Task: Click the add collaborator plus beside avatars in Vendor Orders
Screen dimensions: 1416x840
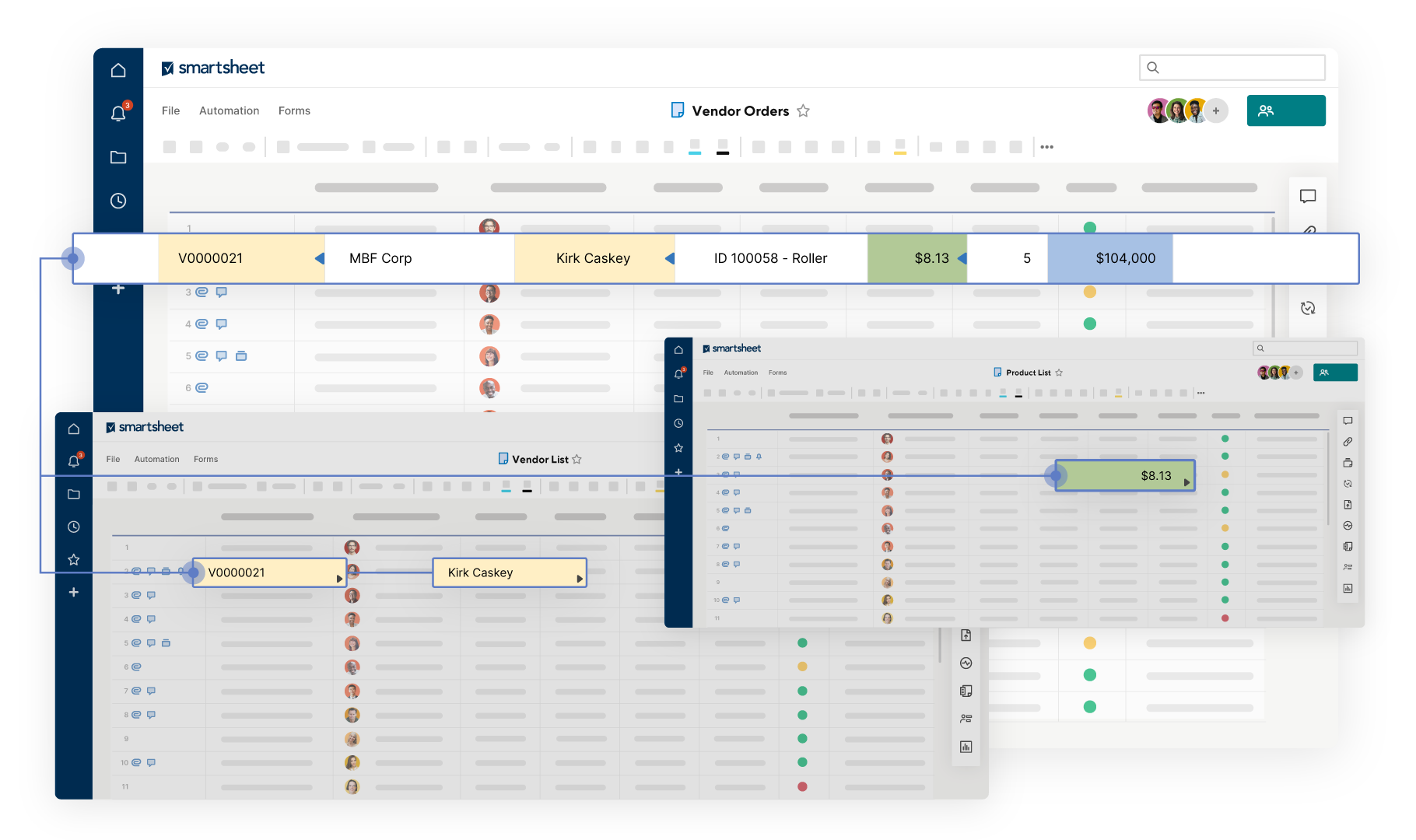Action: pos(1216,110)
